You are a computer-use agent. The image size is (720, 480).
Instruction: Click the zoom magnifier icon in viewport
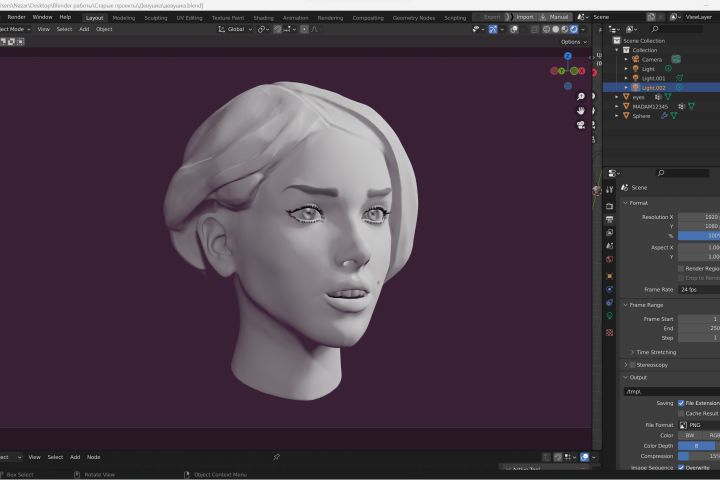581,96
